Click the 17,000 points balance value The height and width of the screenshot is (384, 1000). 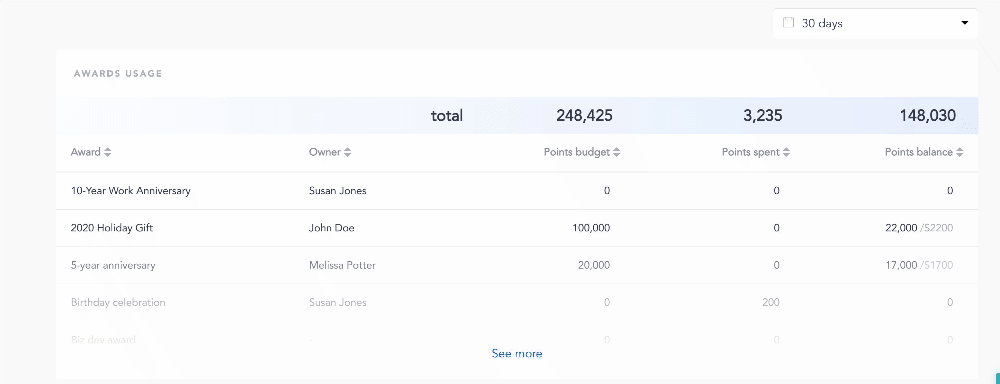901,265
